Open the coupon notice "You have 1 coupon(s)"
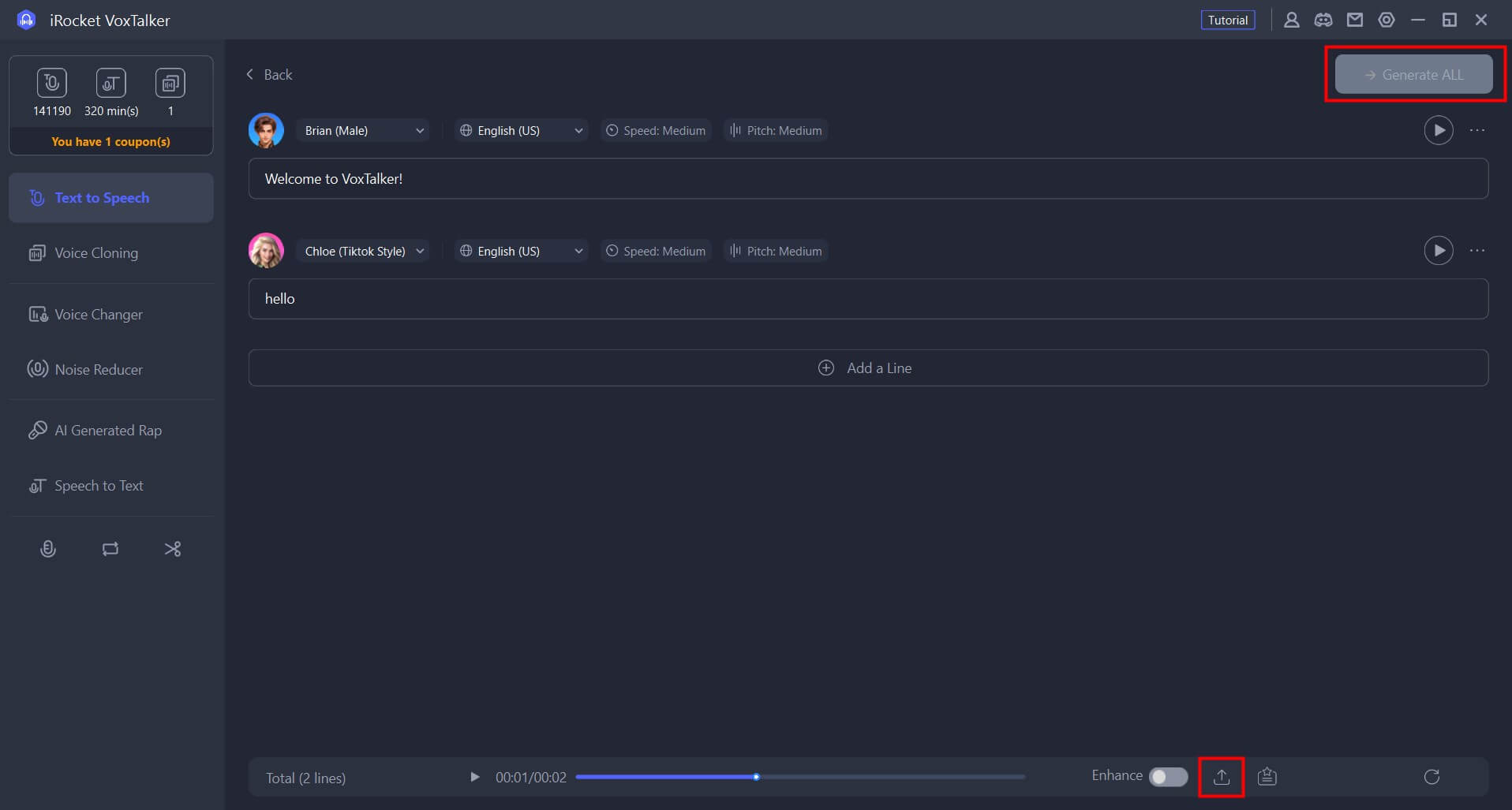The image size is (1512, 810). point(110,142)
